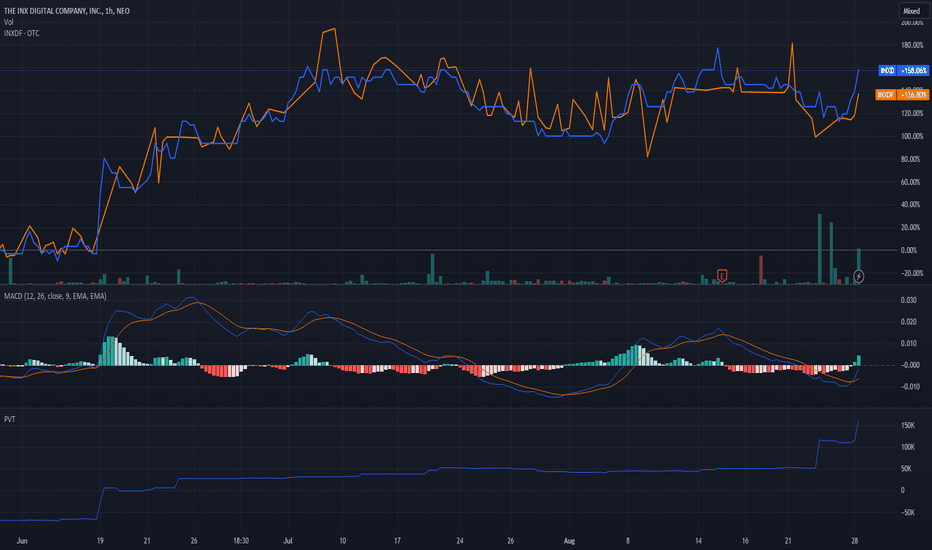932x550 pixels.
Task: Click the 18:30 label on time axis
Action: tap(241, 541)
